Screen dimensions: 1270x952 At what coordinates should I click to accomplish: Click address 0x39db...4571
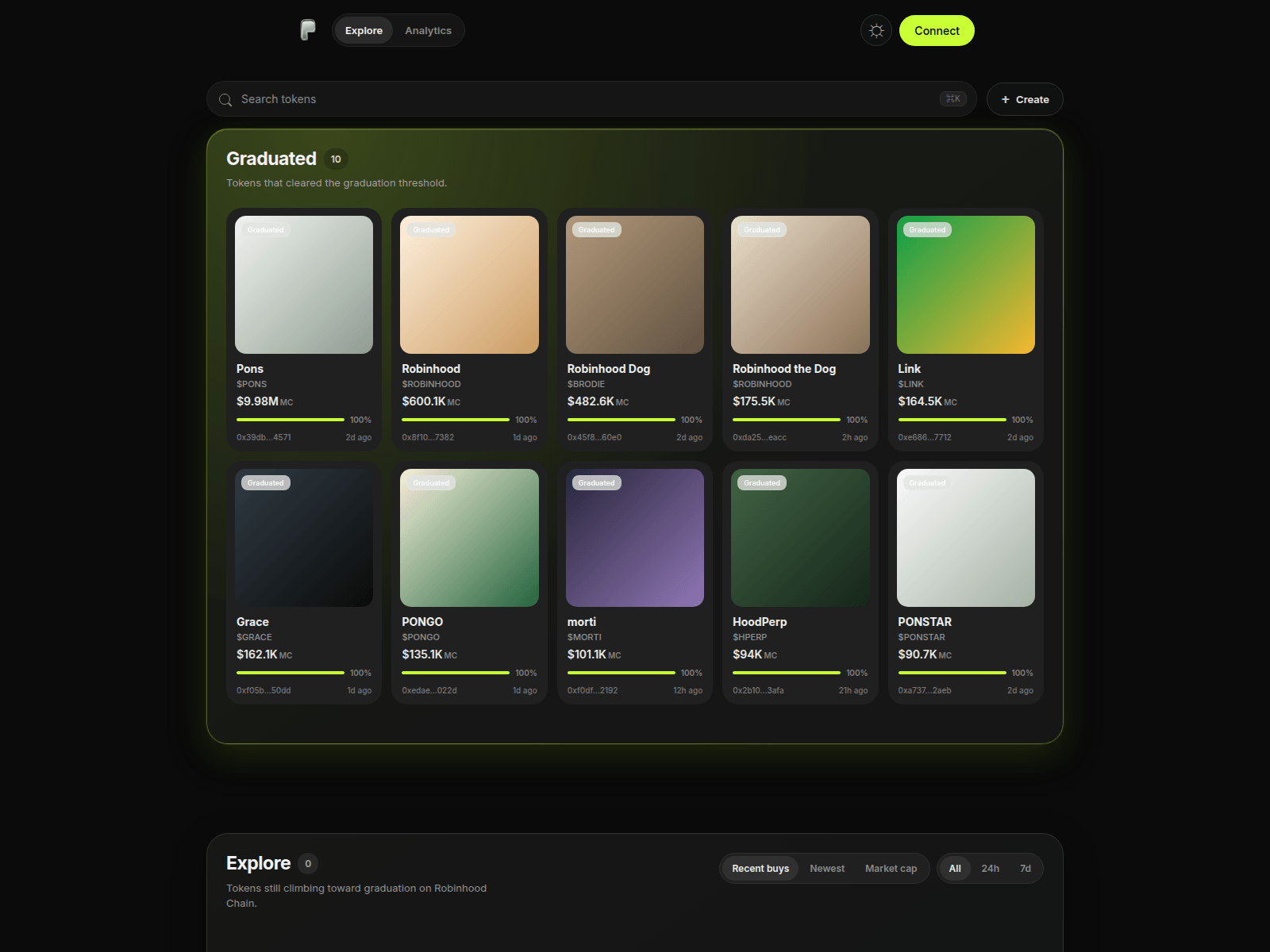[264, 437]
